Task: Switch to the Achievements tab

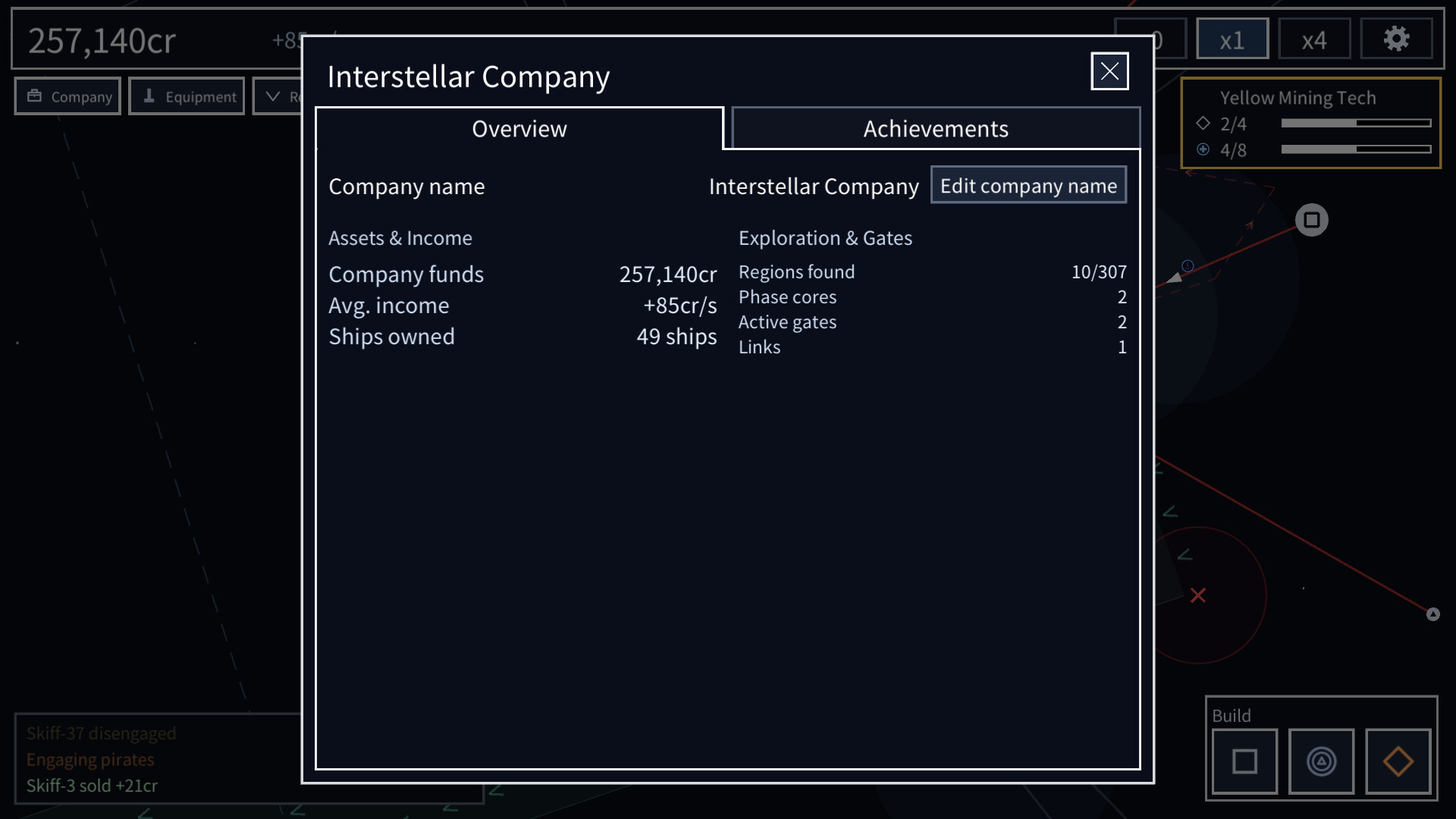Action: [x=936, y=129]
